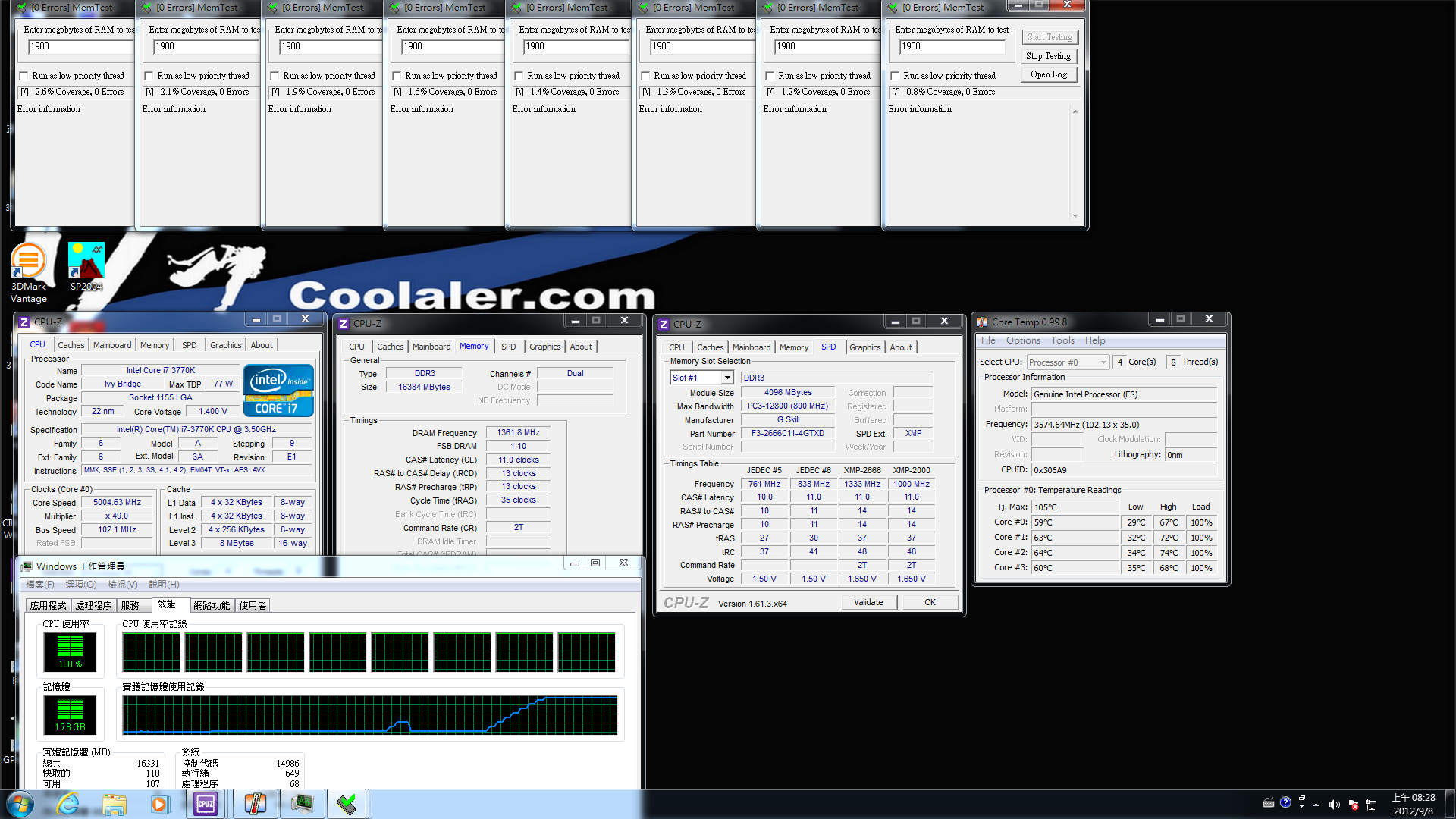
Task: Enable low priority thread in 1.6% coverage MemTest
Action: 397,76
